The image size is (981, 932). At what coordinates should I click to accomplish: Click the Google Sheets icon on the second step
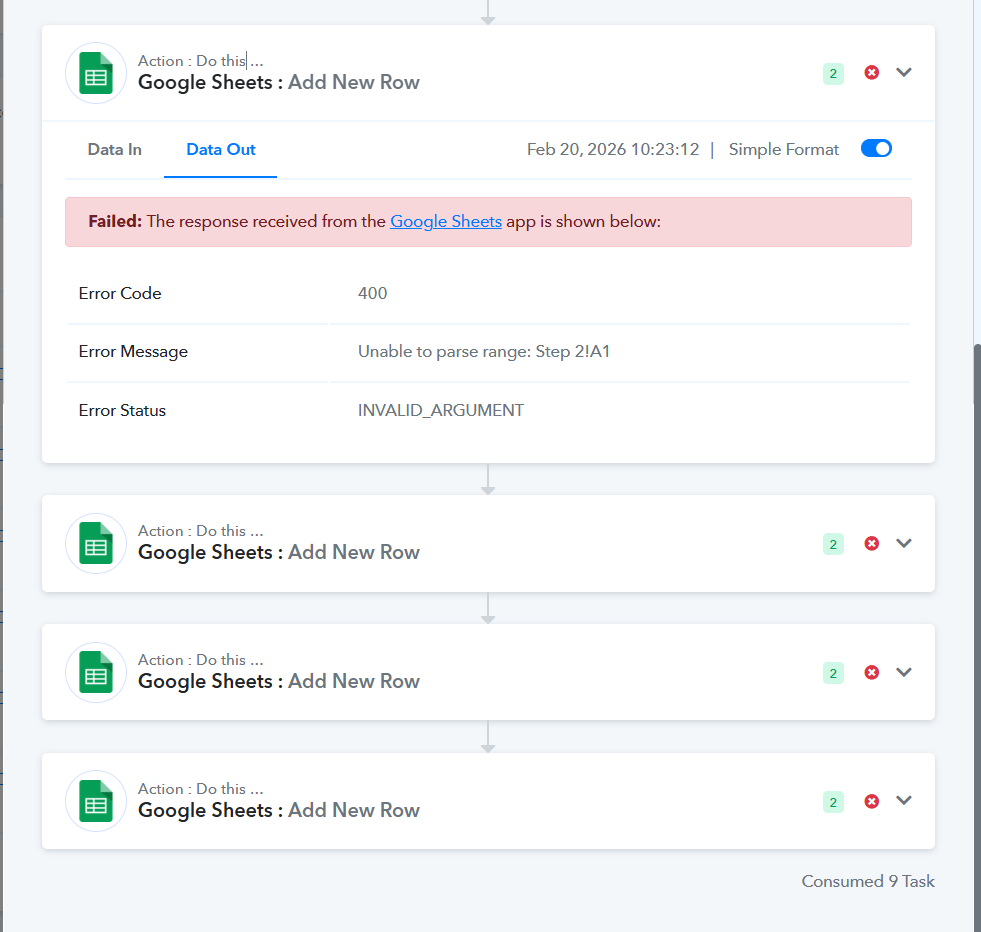96,544
